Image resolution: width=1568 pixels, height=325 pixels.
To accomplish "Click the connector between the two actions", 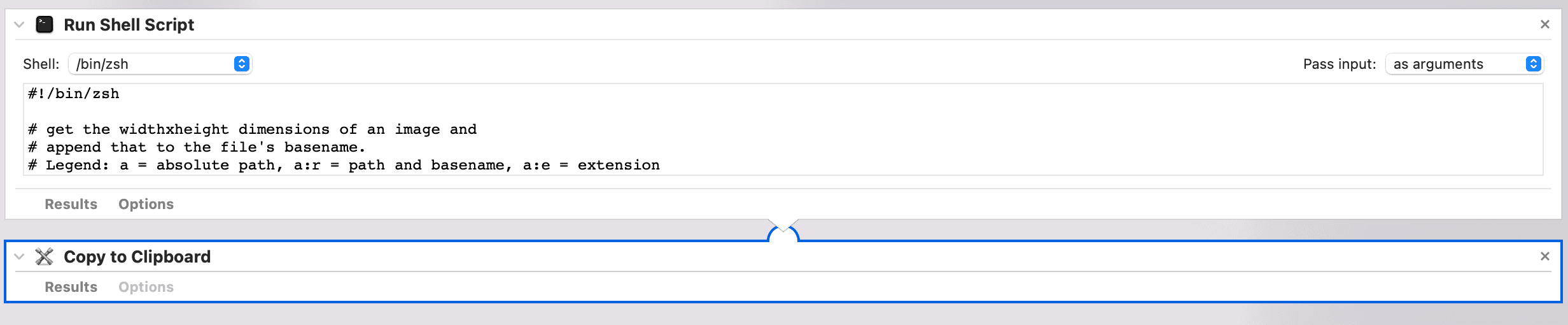I will point(783,232).
